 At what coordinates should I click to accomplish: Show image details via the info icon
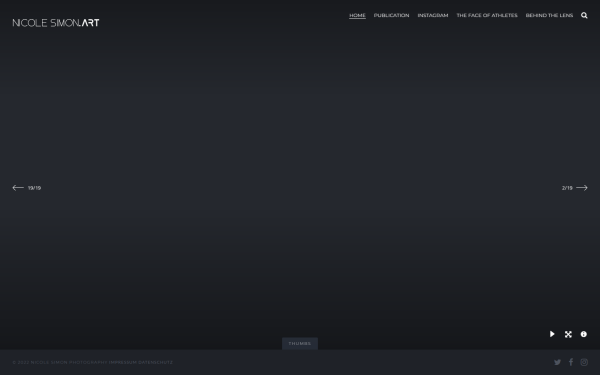(x=584, y=334)
